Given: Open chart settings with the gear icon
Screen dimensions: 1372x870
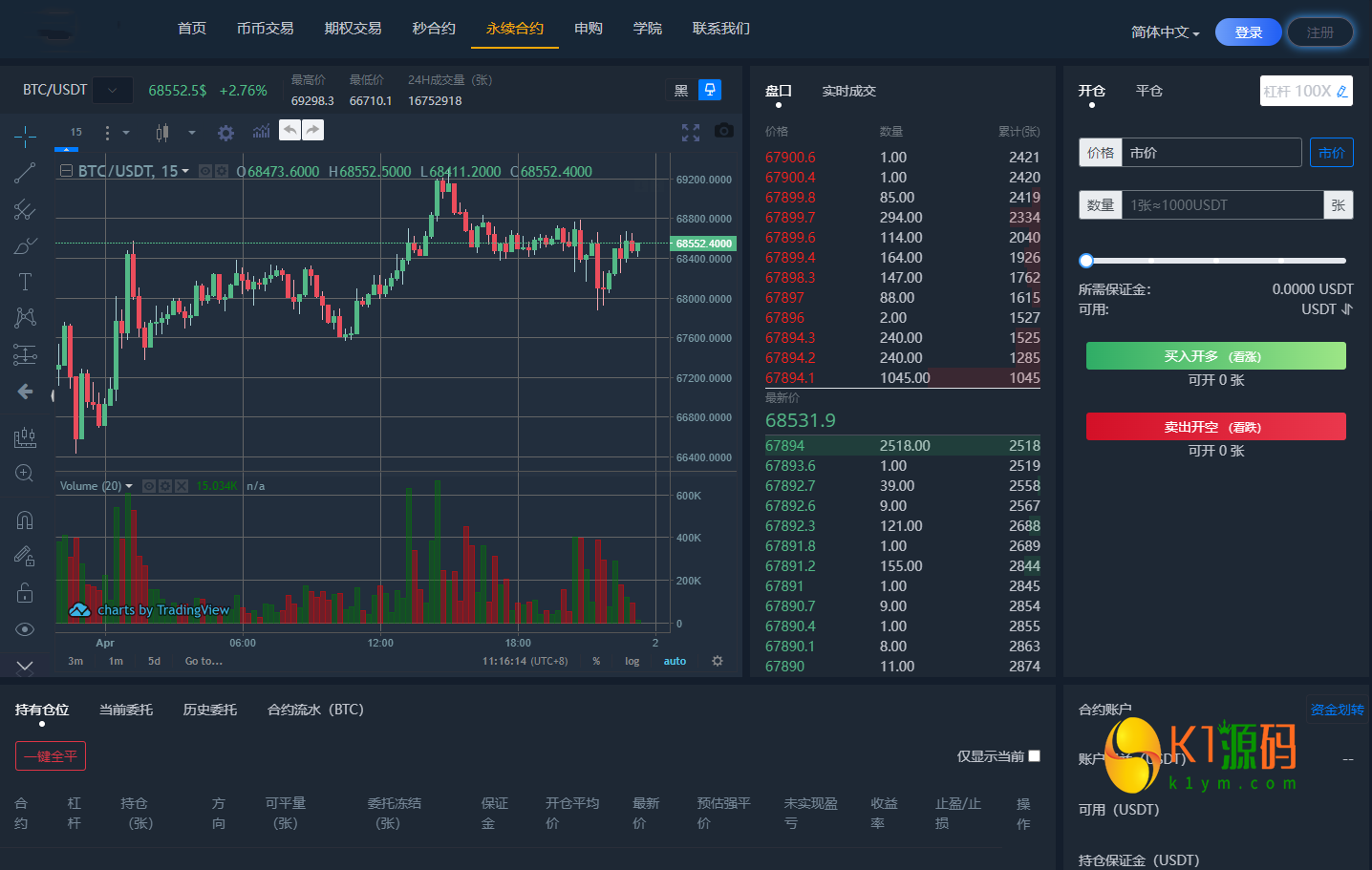Looking at the screenshot, I should [x=225, y=132].
